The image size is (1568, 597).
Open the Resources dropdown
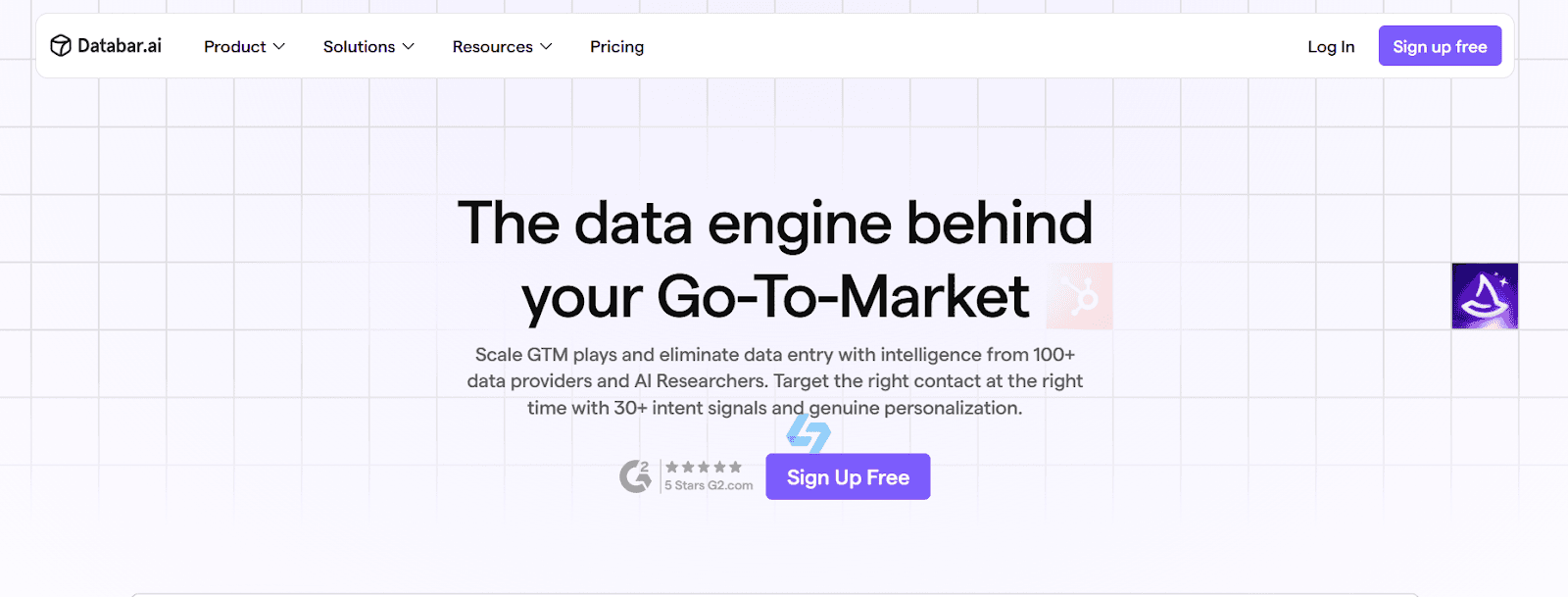pyautogui.click(x=502, y=46)
